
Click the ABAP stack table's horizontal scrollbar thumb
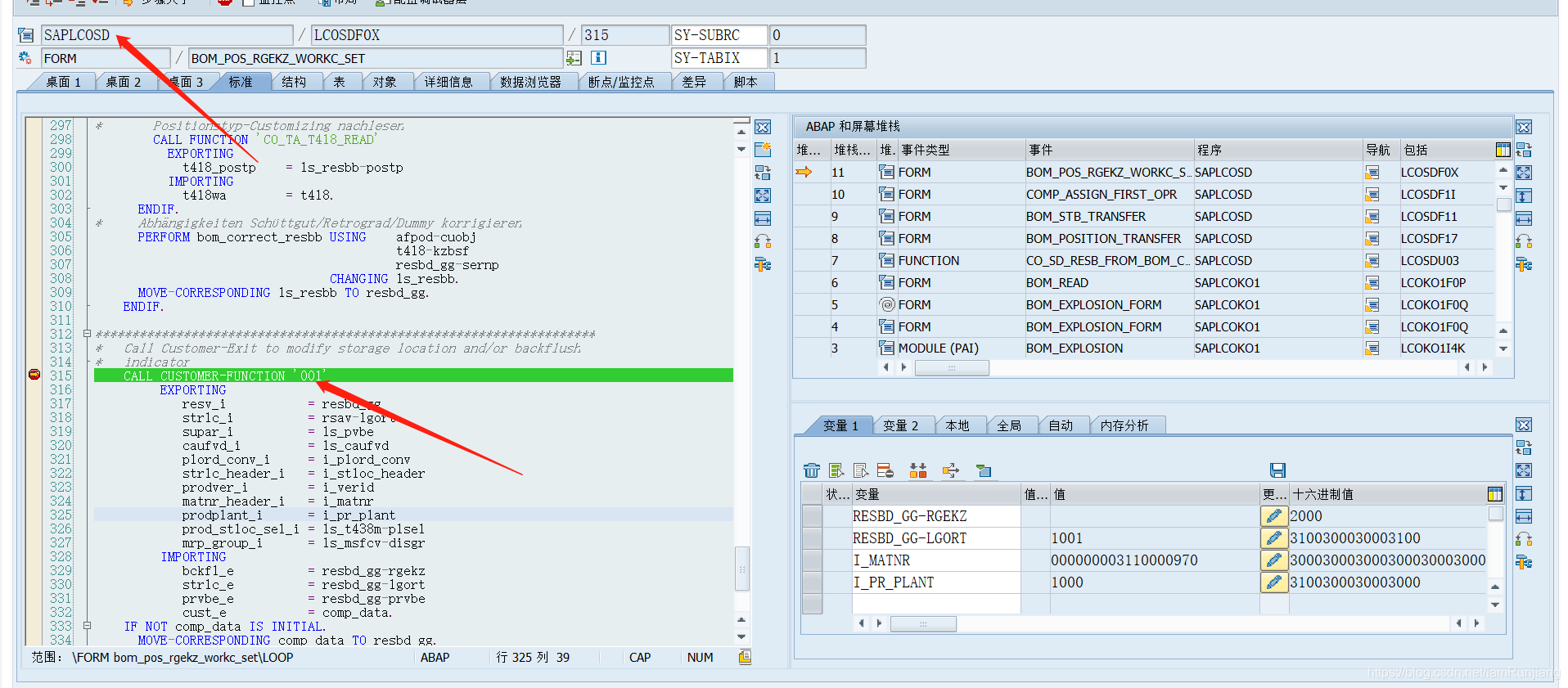click(x=951, y=367)
